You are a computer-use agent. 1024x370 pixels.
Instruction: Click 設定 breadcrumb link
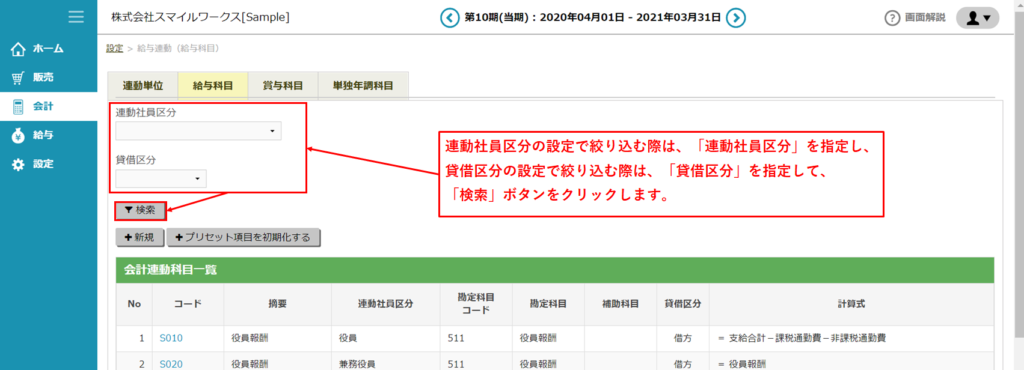point(114,48)
